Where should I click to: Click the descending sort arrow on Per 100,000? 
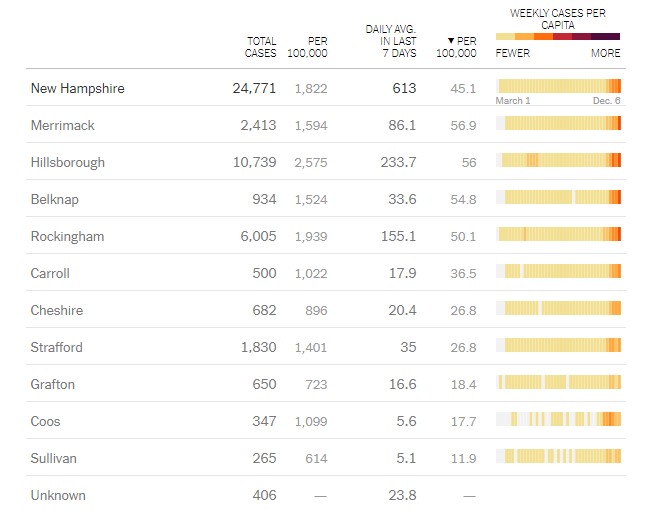451,41
